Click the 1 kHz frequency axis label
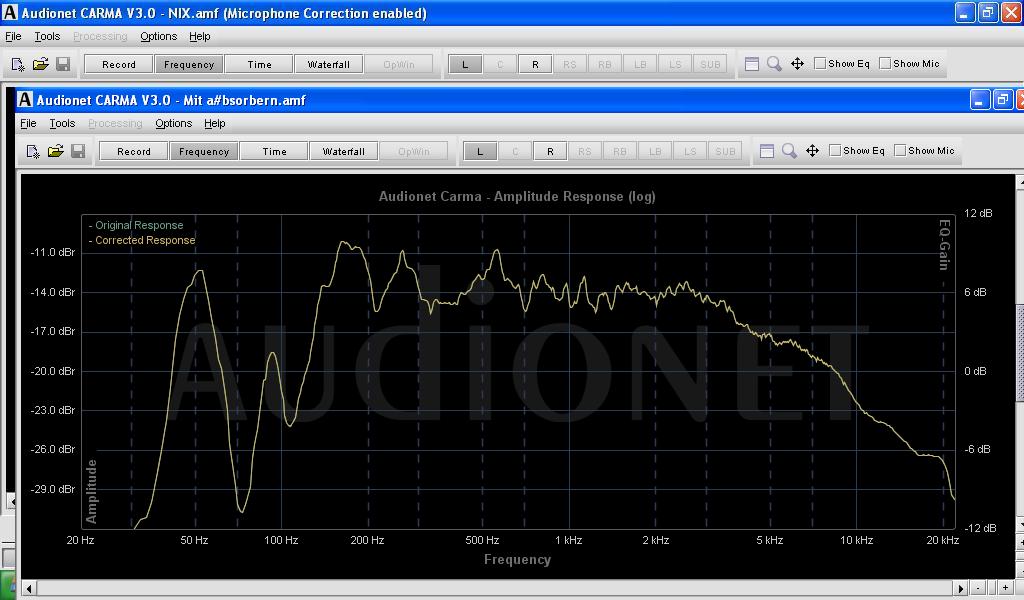Viewport: 1024px width, 600px height. 569,540
